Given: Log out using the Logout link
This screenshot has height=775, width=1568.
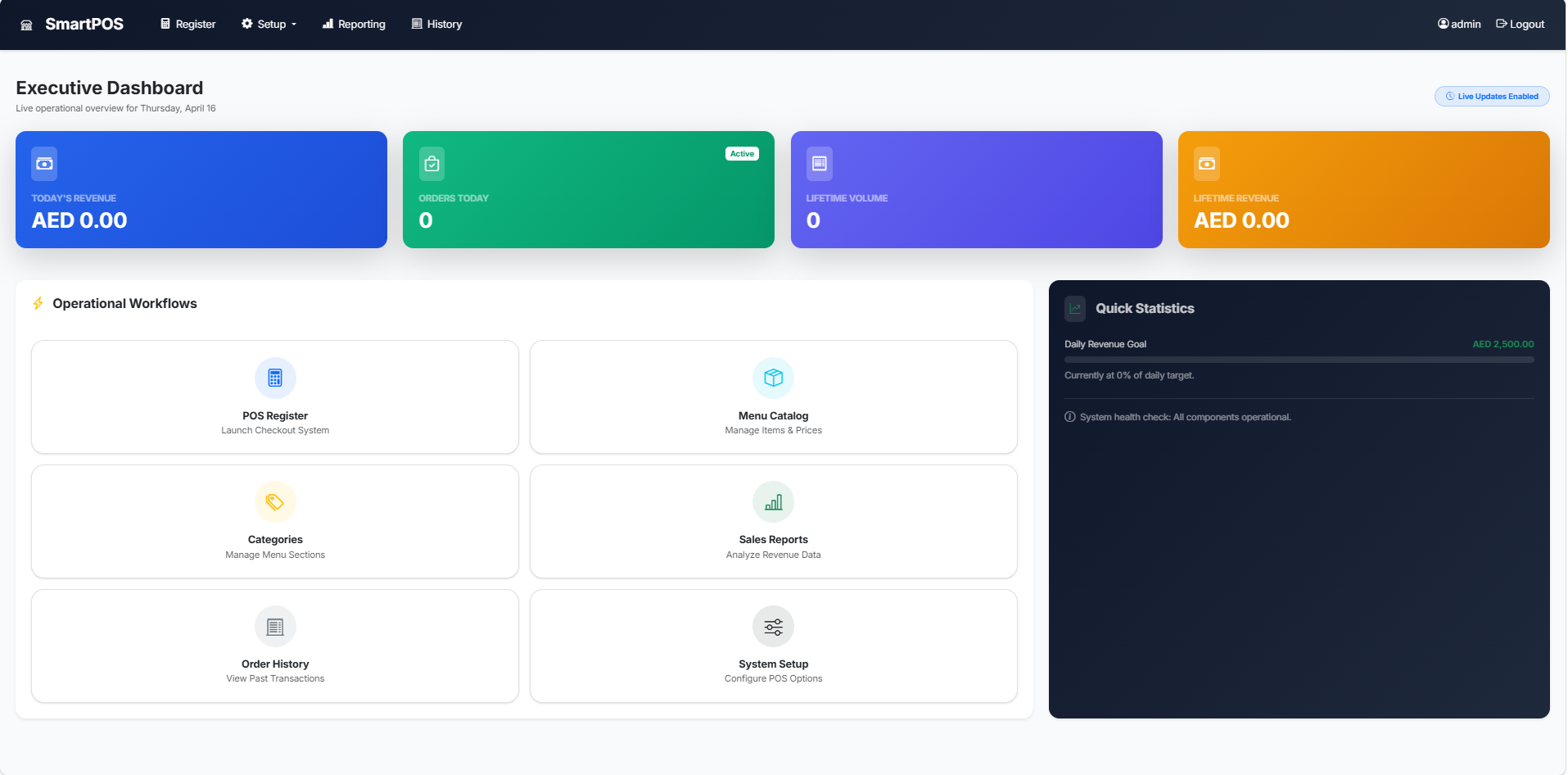Looking at the screenshot, I should click(x=1520, y=25).
